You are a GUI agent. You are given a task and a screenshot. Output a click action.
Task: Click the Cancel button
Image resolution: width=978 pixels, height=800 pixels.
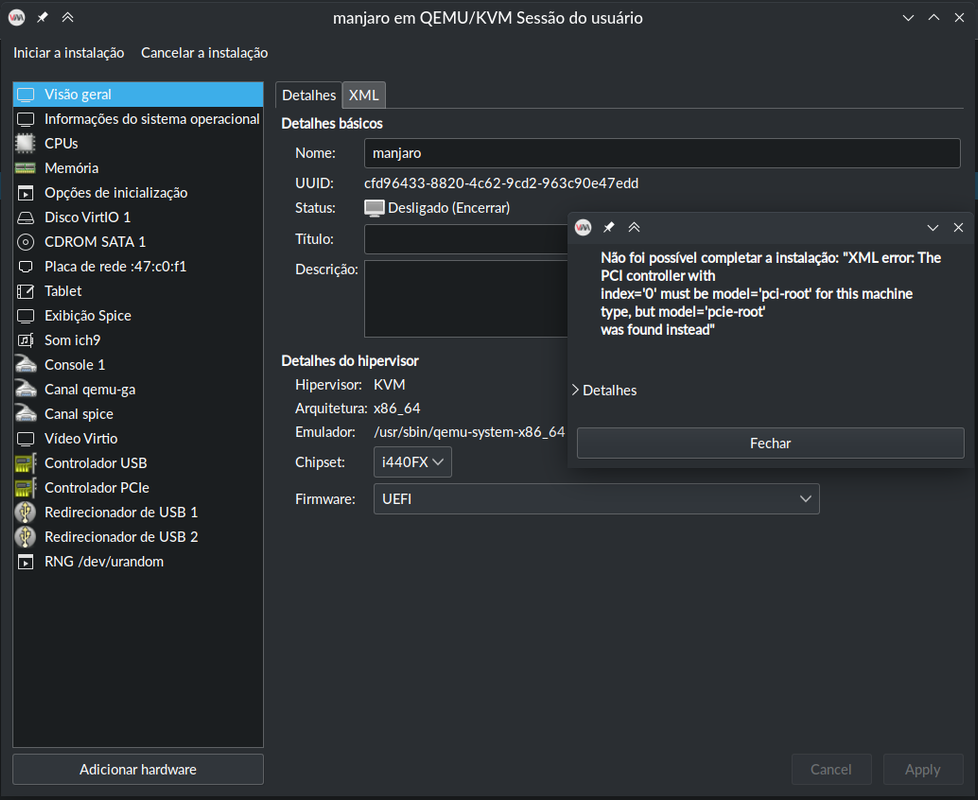point(831,769)
